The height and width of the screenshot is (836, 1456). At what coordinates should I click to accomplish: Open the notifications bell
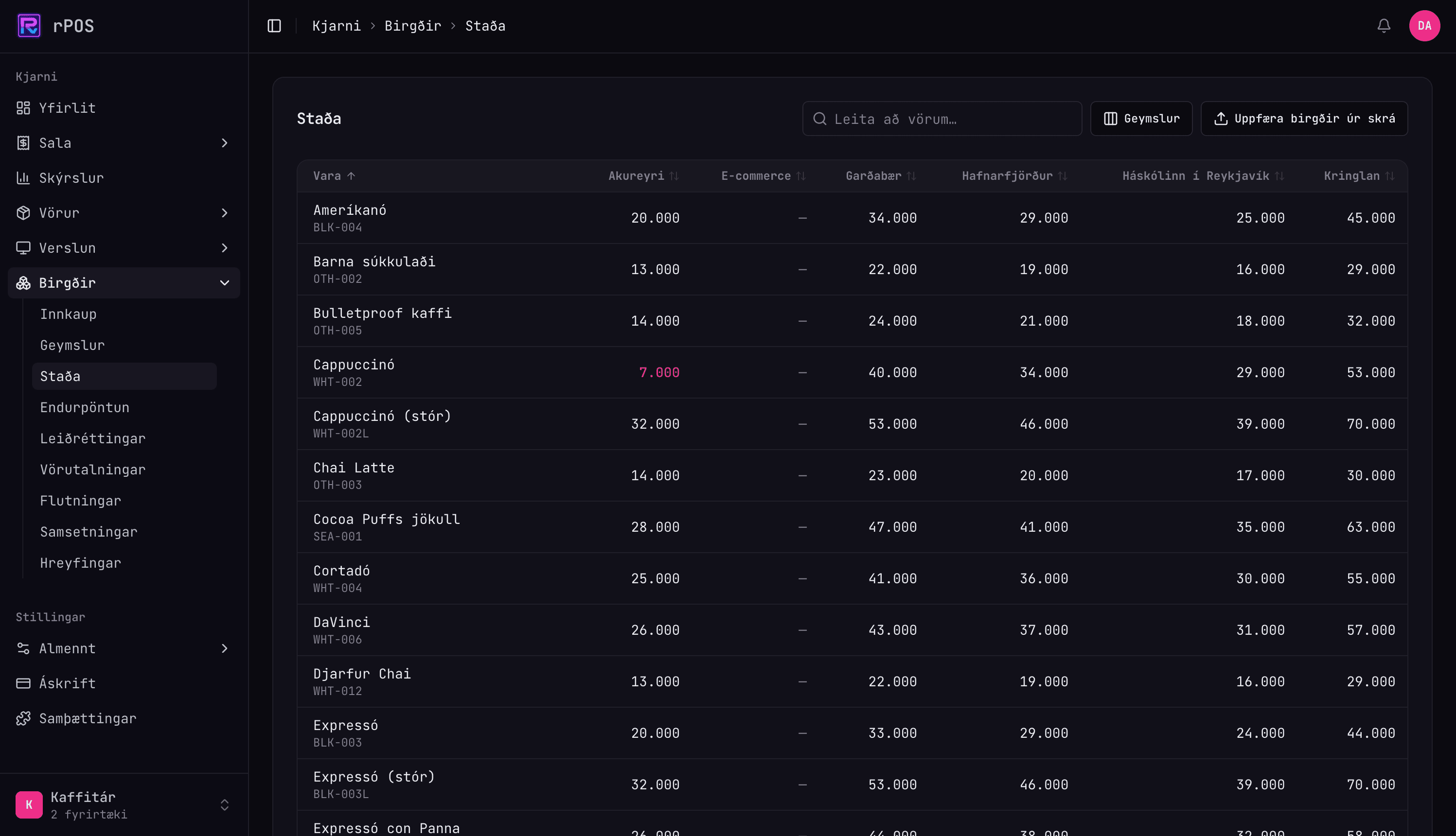(x=1384, y=26)
